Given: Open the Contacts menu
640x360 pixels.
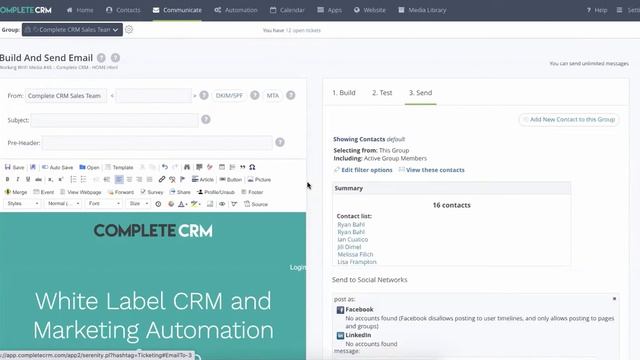Looking at the screenshot, I should (x=123, y=10).
